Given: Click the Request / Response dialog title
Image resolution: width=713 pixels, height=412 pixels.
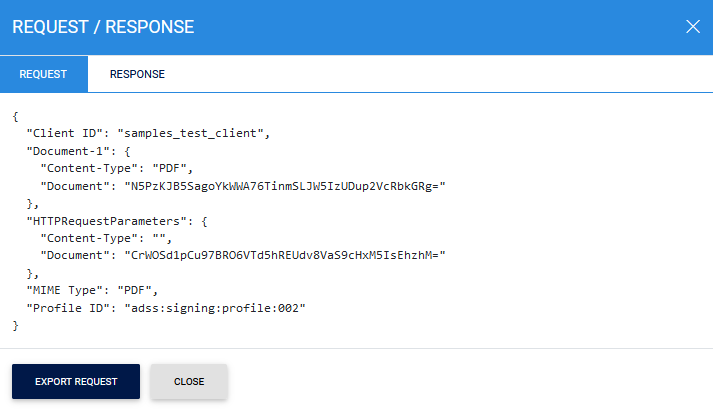Looking at the screenshot, I should [103, 27].
